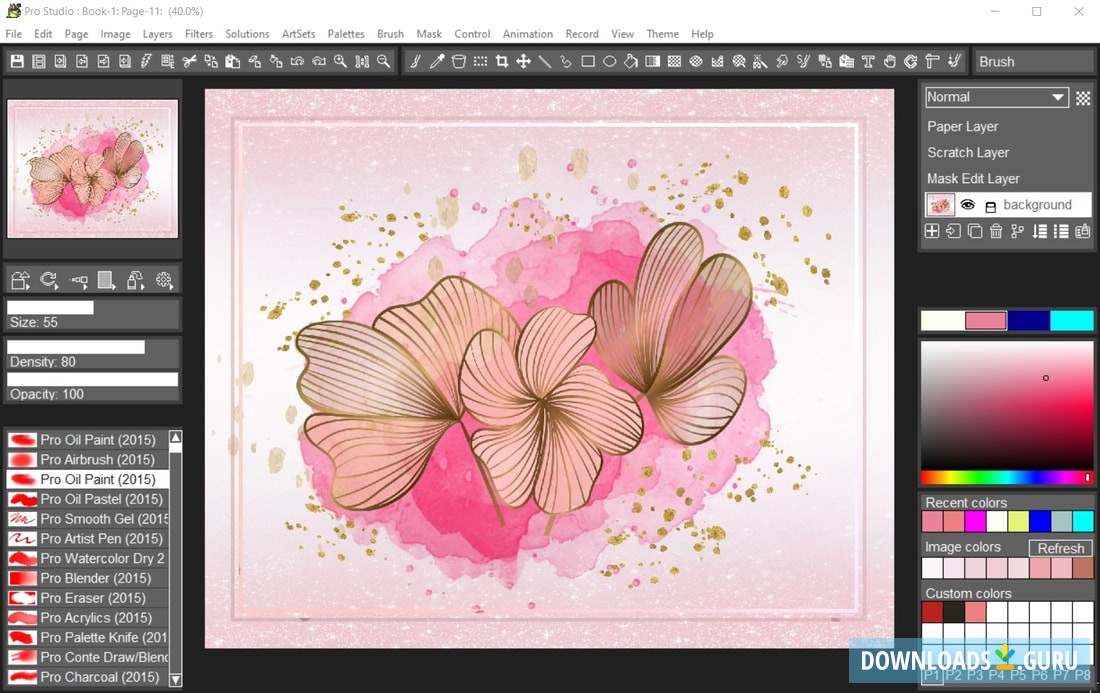Select the Rectangle shape tool

click(x=588, y=62)
